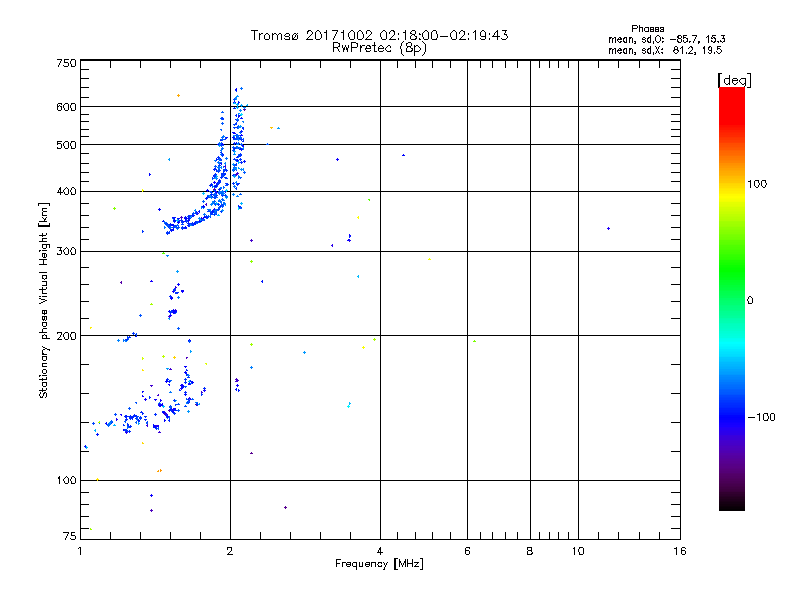Click the y-axis '75' tick label
The width and height of the screenshot is (800, 600).
[70, 536]
